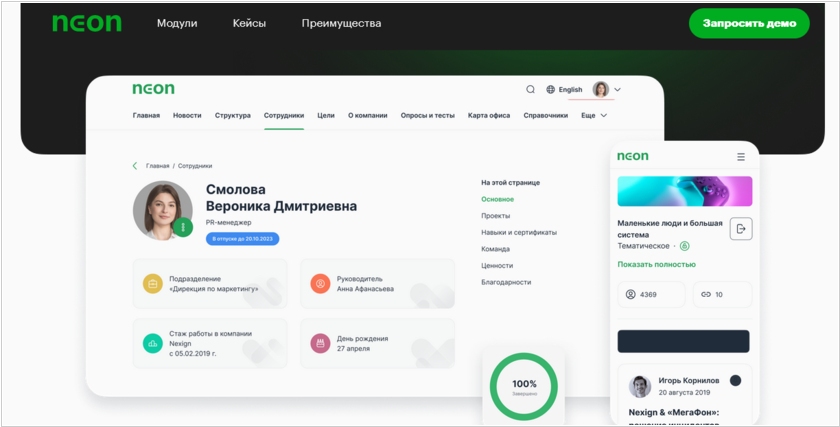Click the employee profile photo
Screen dimensions: 840x427
162,209
